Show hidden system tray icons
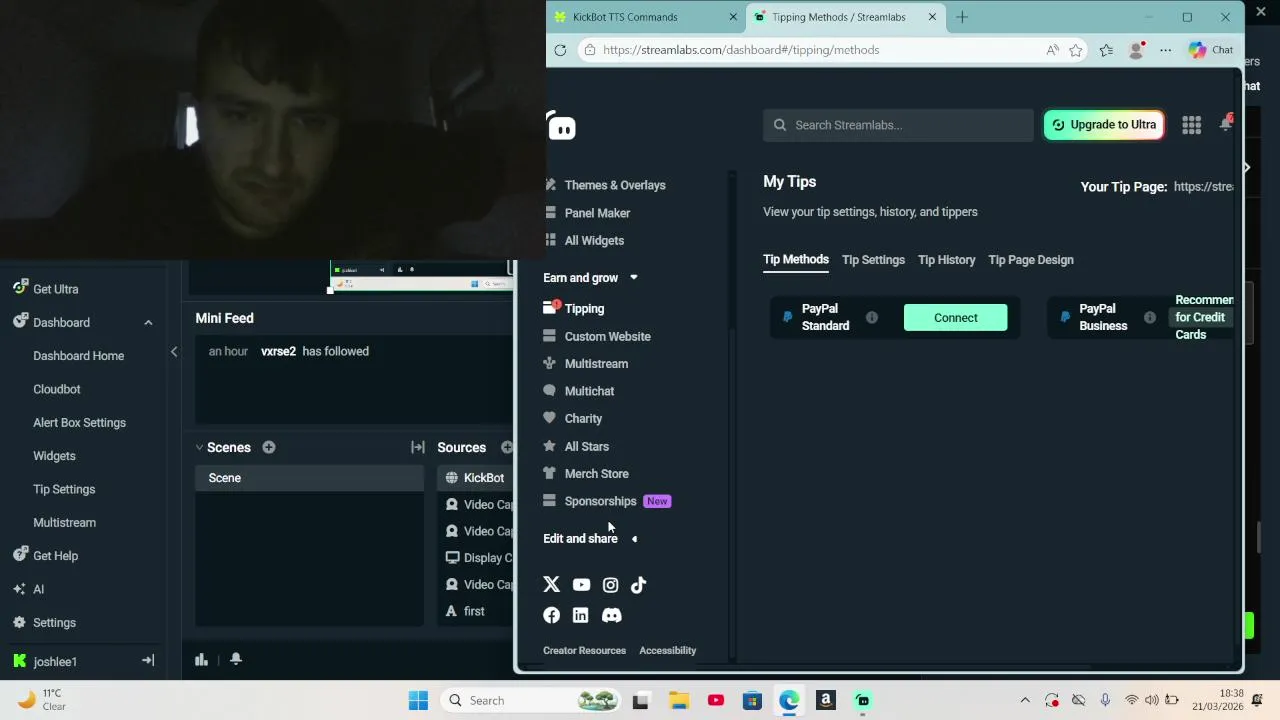This screenshot has height=720, width=1280. point(1025,700)
